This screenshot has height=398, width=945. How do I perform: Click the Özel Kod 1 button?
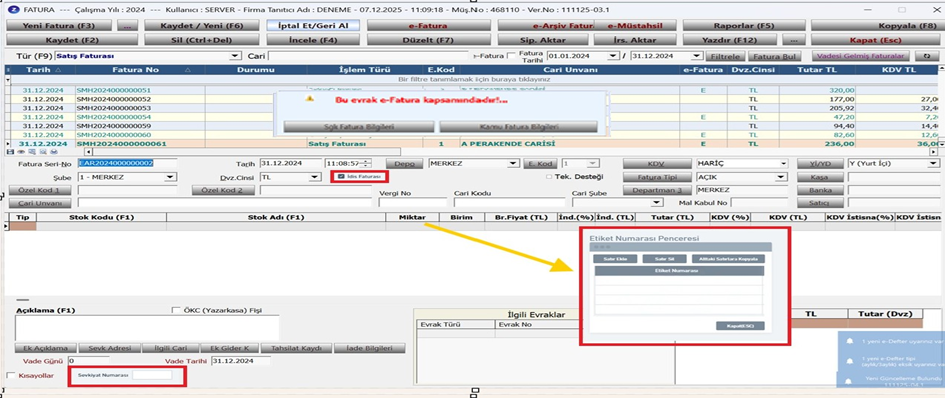[40, 190]
